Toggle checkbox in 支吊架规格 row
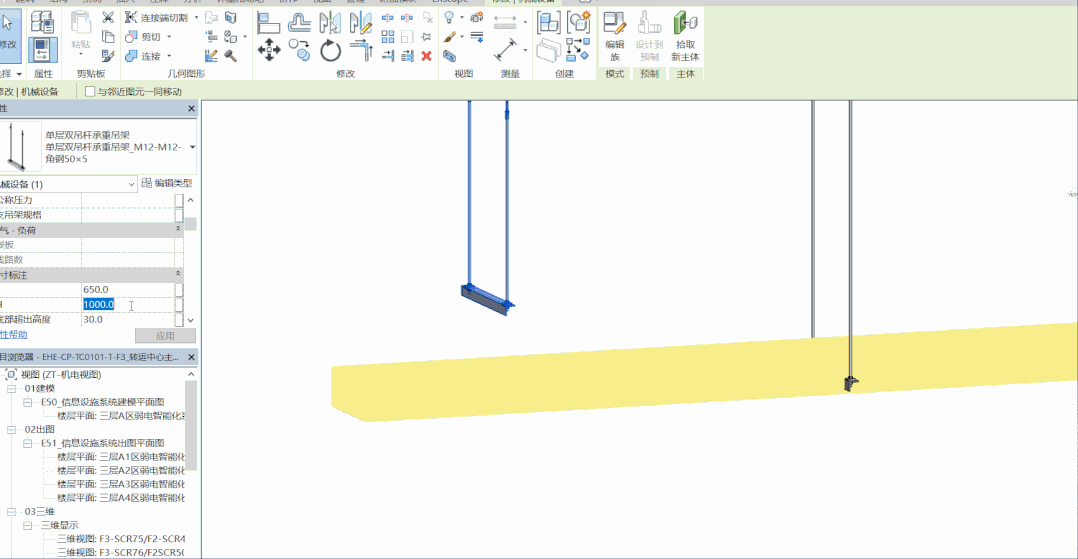1078x559 pixels. [x=179, y=215]
